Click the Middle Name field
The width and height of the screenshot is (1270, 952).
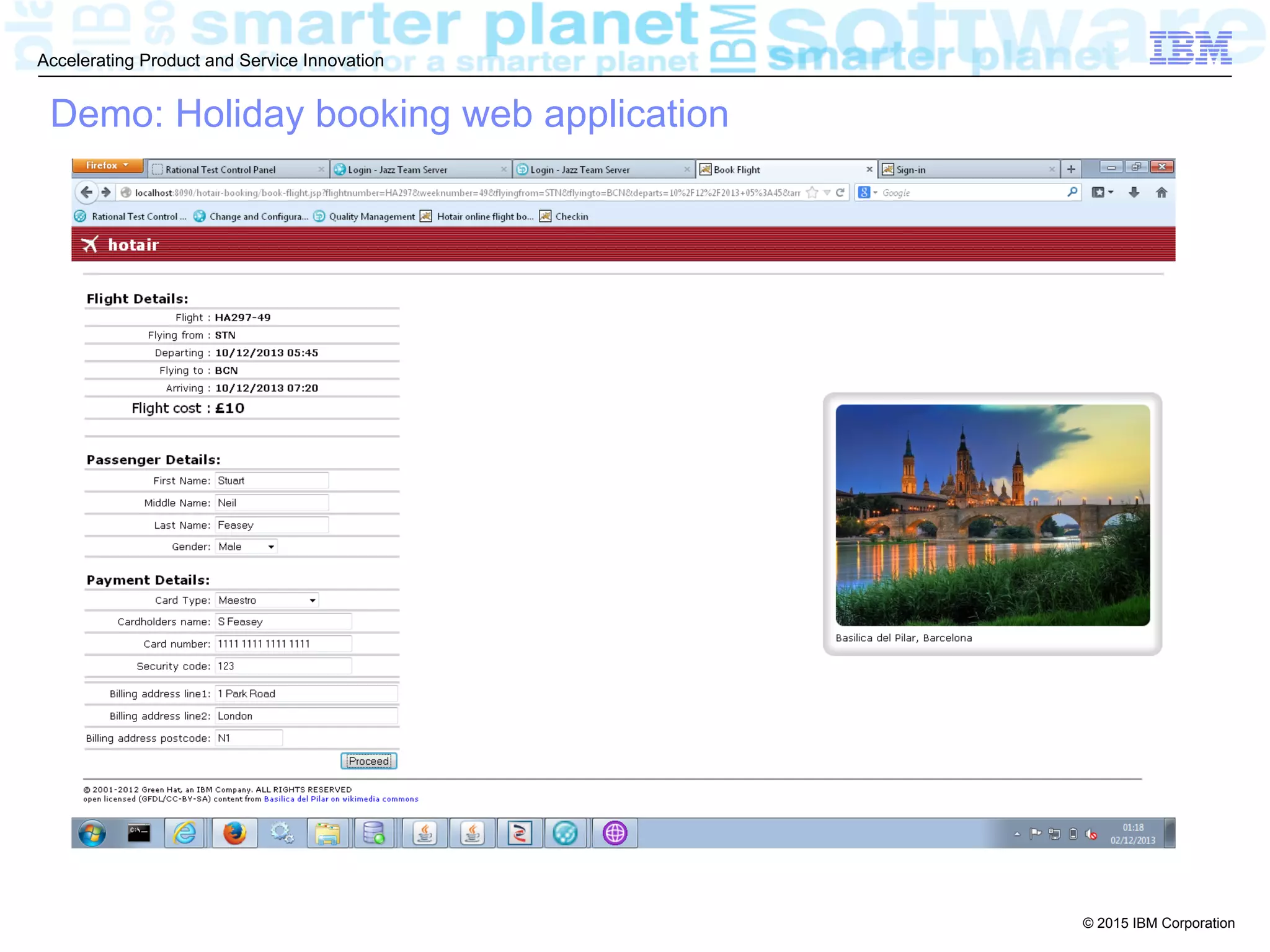pyautogui.click(x=272, y=503)
